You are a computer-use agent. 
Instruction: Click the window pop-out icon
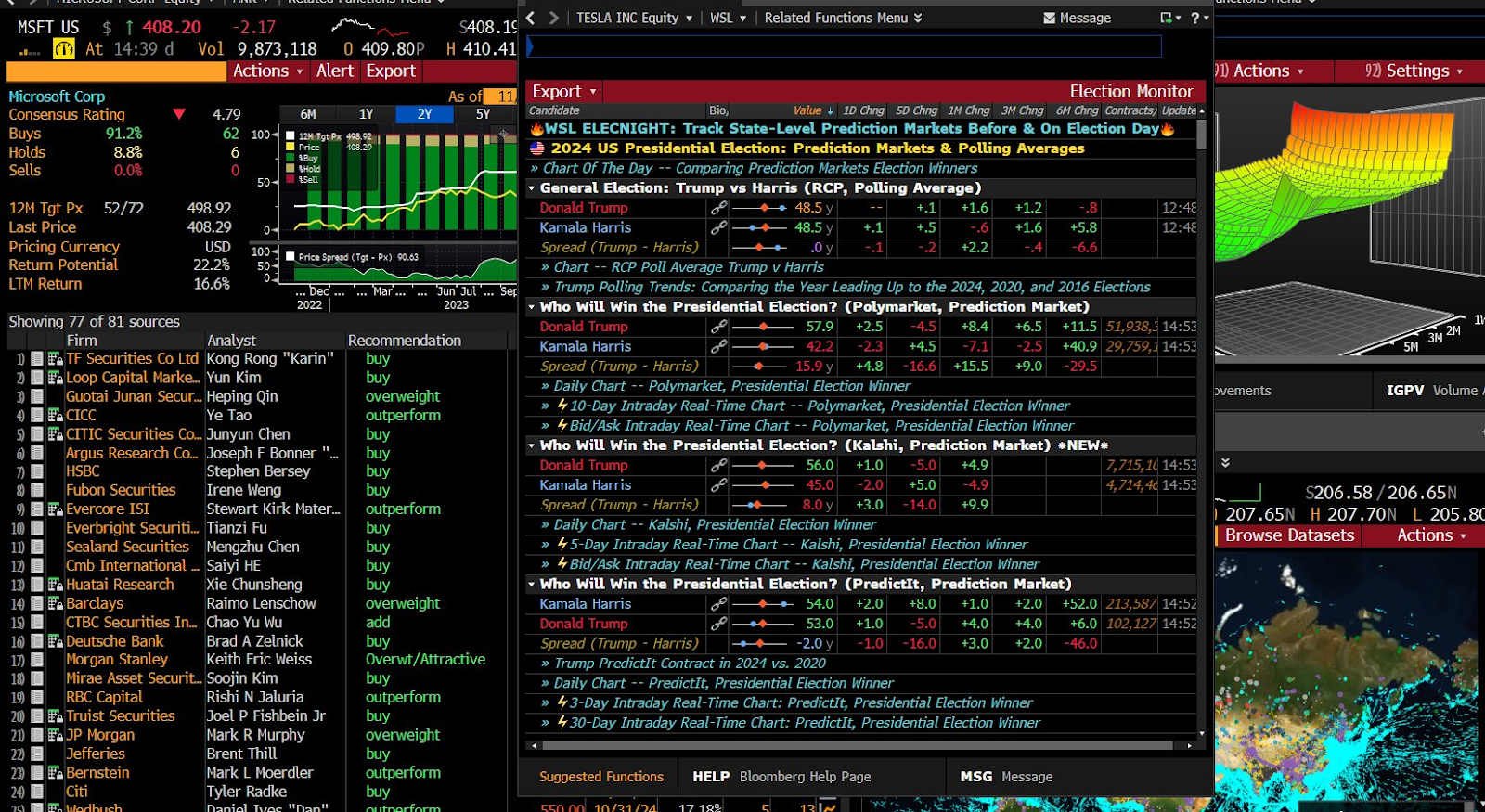pyautogui.click(x=1168, y=18)
